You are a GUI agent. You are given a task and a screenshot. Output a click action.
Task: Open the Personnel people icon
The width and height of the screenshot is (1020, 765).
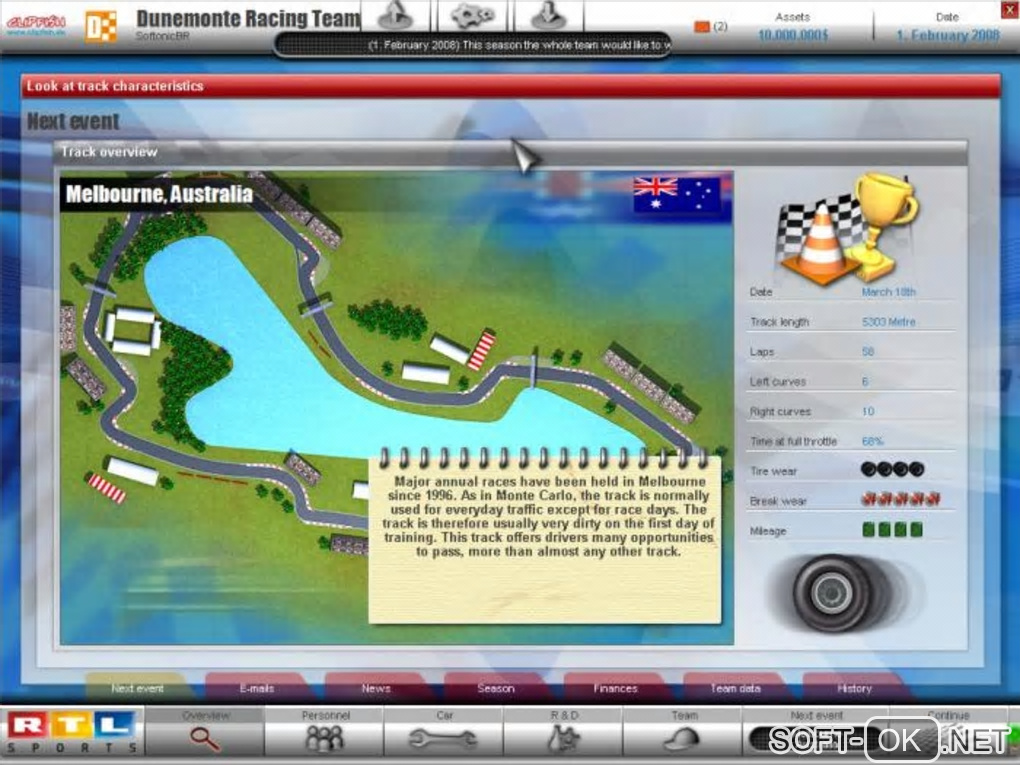pyautogui.click(x=325, y=738)
